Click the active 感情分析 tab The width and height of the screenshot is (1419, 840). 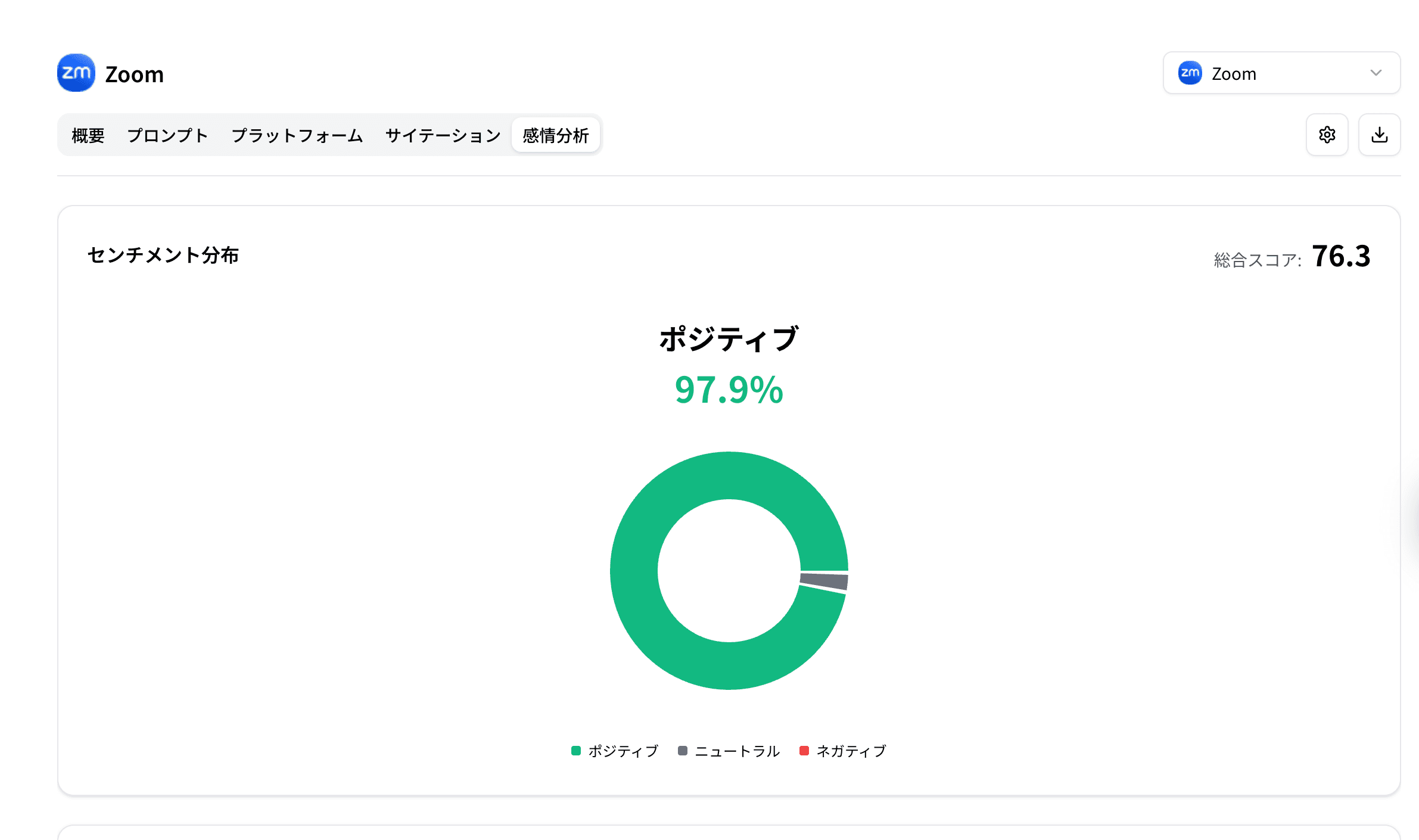[x=556, y=135]
